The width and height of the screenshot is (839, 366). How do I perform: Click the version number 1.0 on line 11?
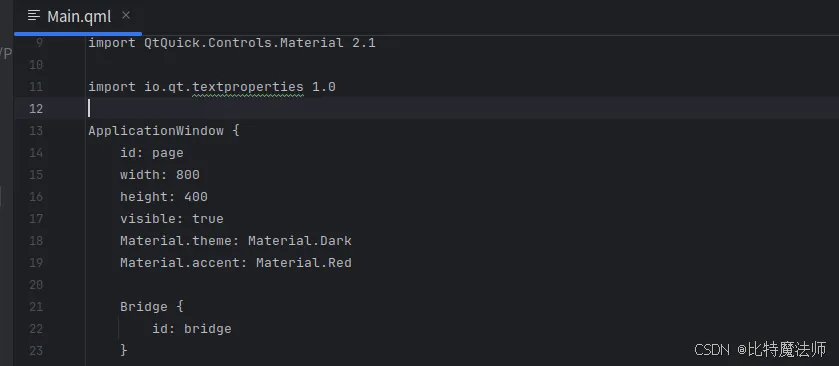tap(324, 87)
